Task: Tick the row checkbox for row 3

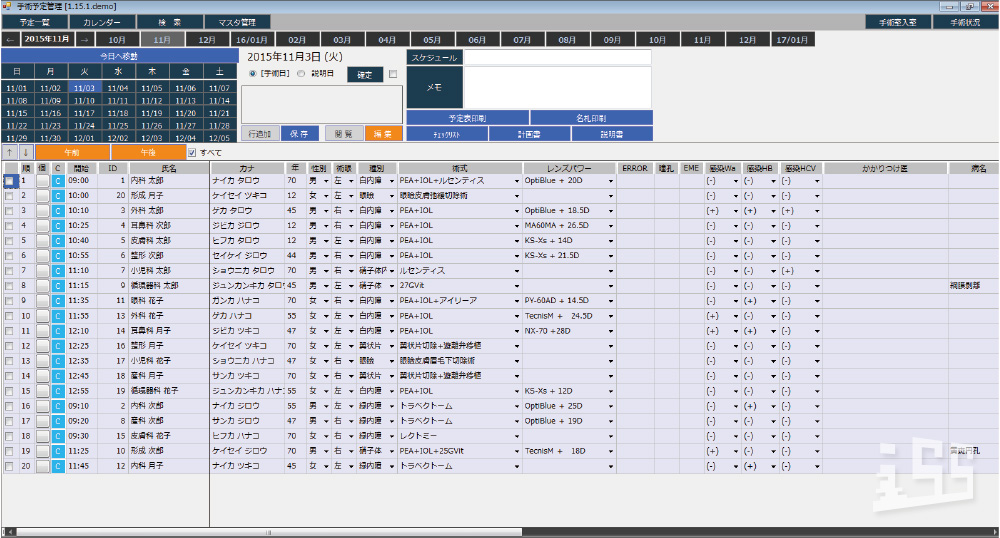Action: (9, 211)
